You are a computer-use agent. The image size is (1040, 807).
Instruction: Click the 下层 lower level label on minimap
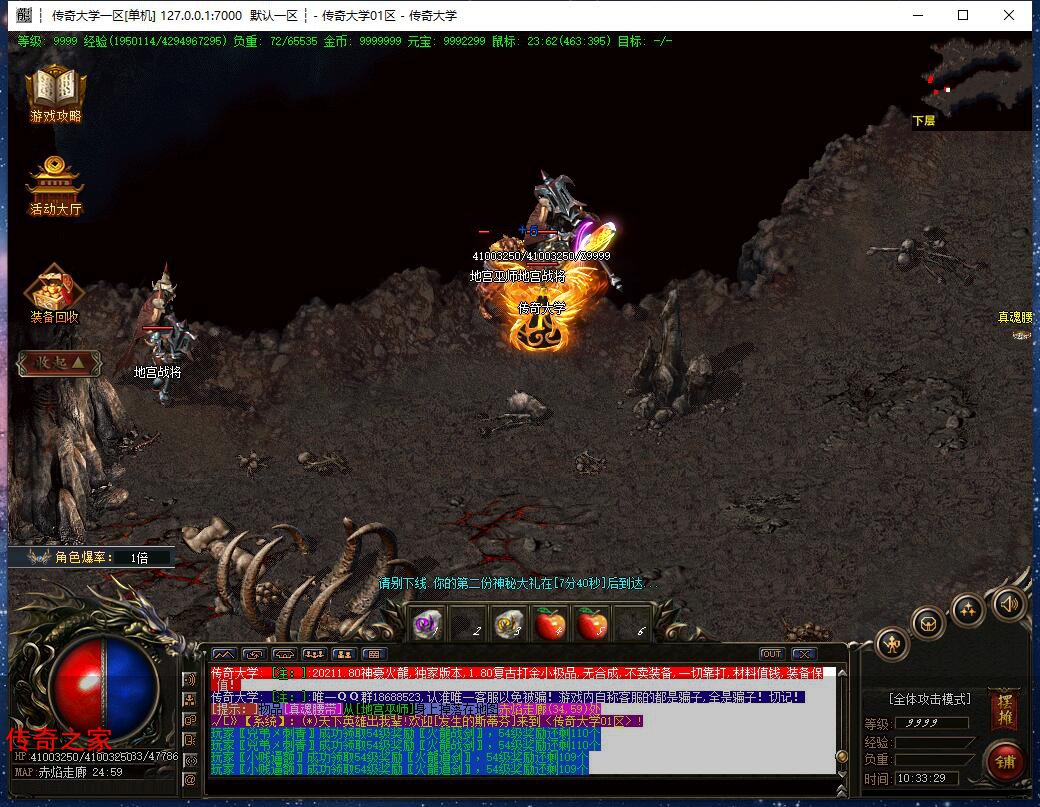click(x=924, y=121)
